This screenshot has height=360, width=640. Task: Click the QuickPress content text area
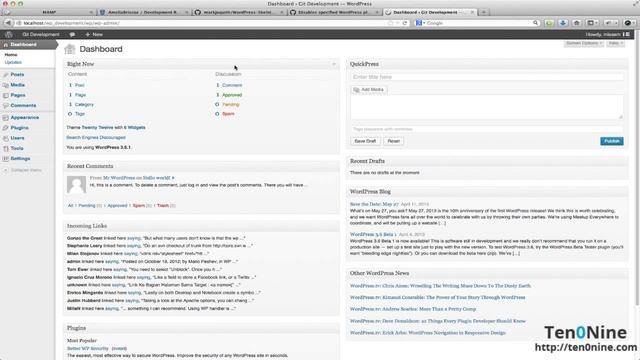[487, 107]
